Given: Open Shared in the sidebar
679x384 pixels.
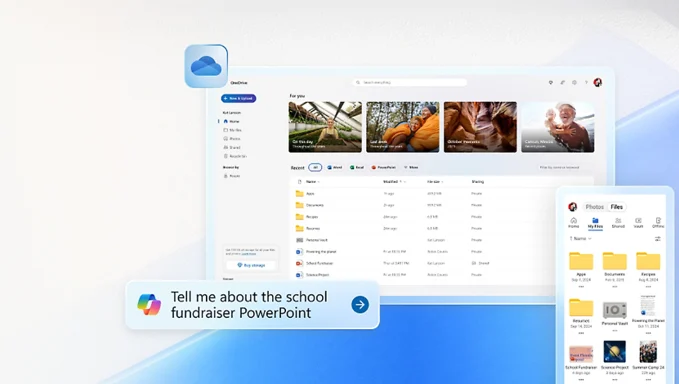Looking at the screenshot, I should click(232, 147).
